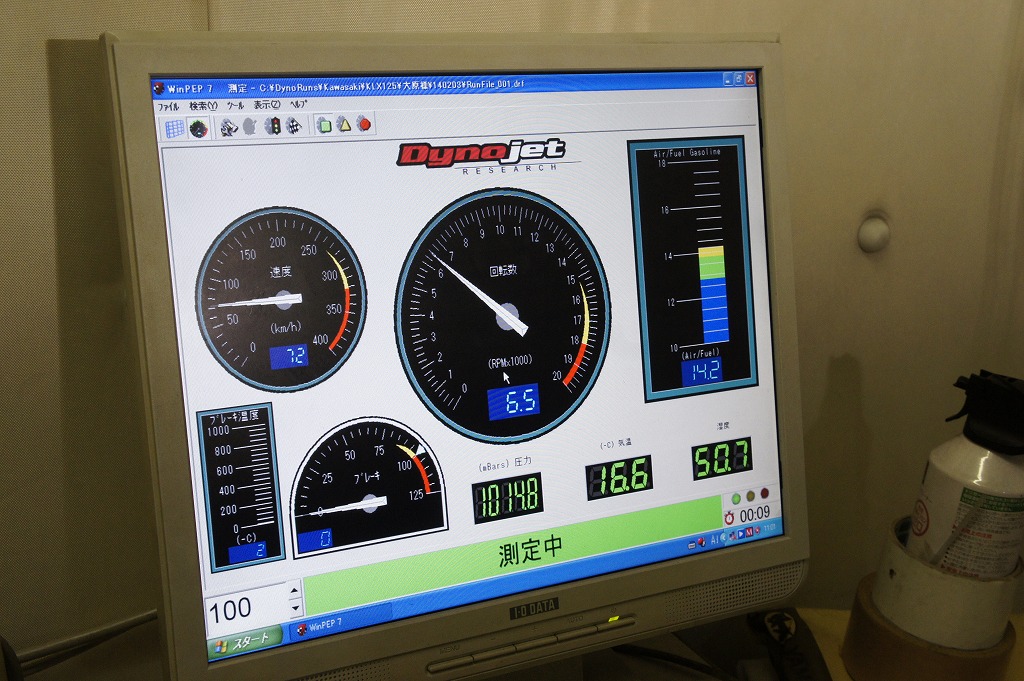Image resolution: width=1024 pixels, height=681 pixels.
Task: Open the ヘルプ menu
Action: tap(298, 104)
